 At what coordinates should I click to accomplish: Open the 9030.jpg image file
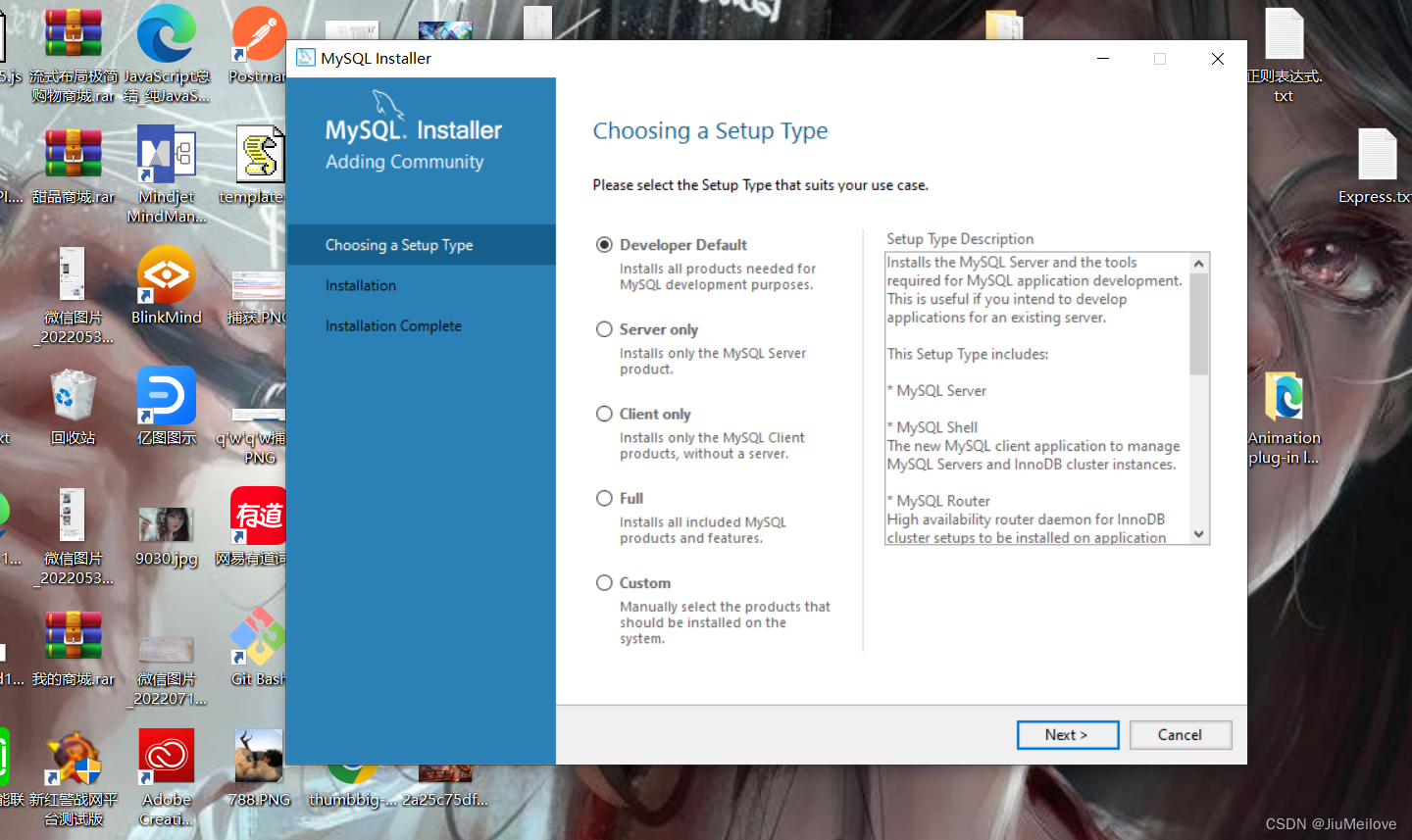pyautogui.click(x=167, y=536)
